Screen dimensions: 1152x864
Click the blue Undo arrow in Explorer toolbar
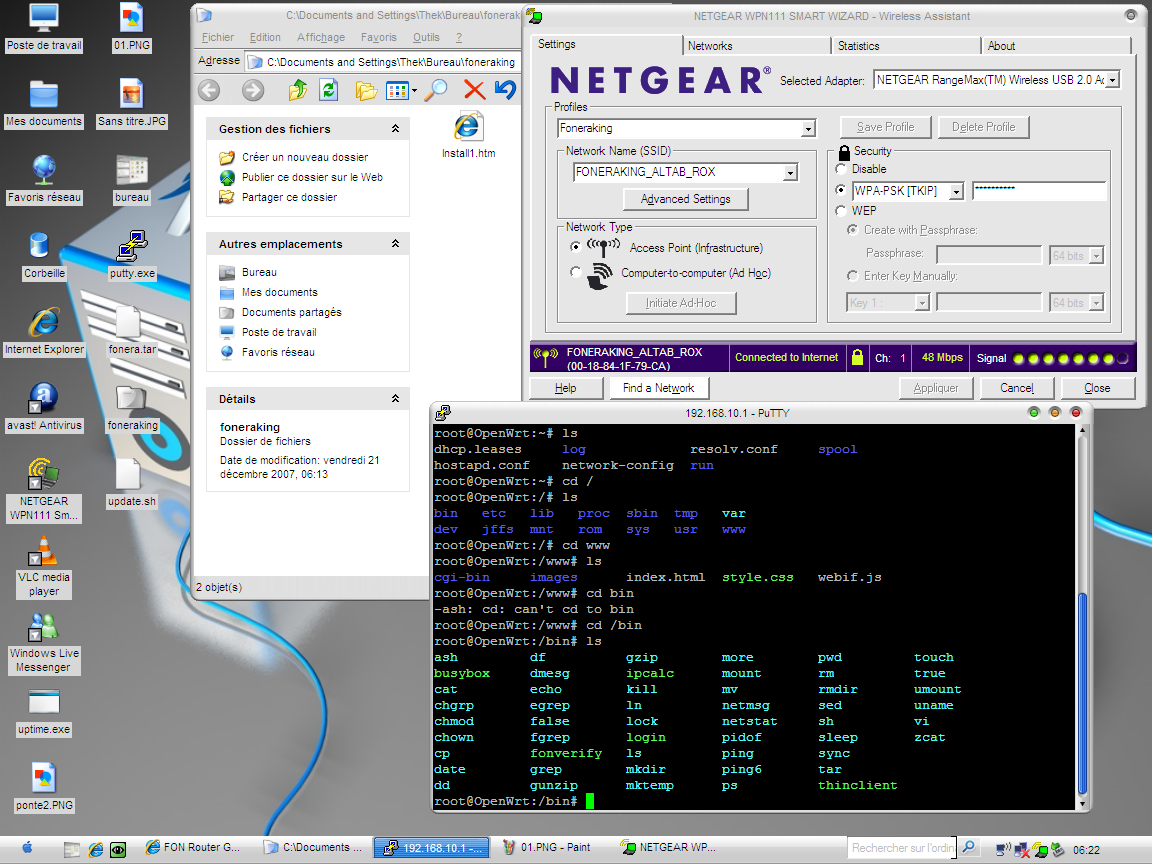coord(505,90)
